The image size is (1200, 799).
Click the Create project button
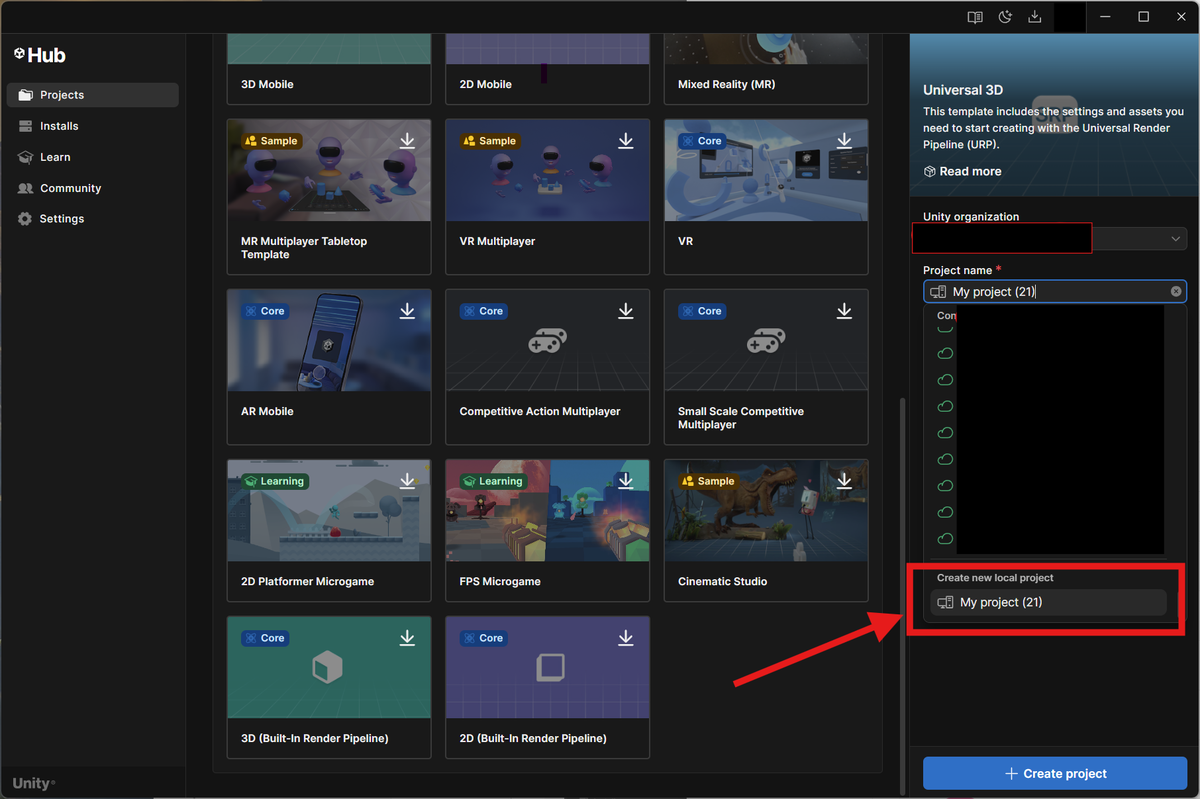coord(1055,773)
